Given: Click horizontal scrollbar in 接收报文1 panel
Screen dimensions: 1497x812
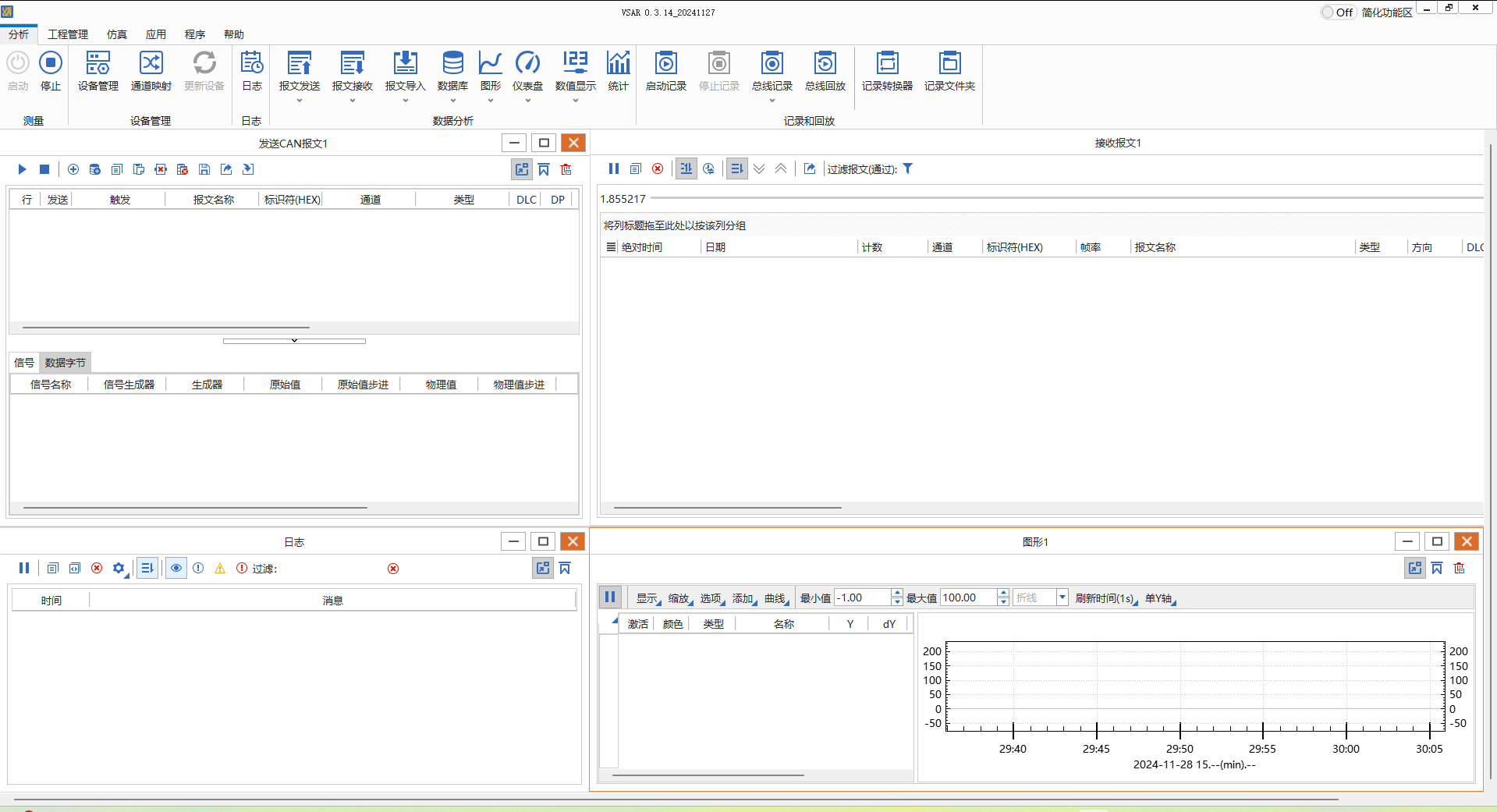Looking at the screenshot, I should tap(728, 508).
